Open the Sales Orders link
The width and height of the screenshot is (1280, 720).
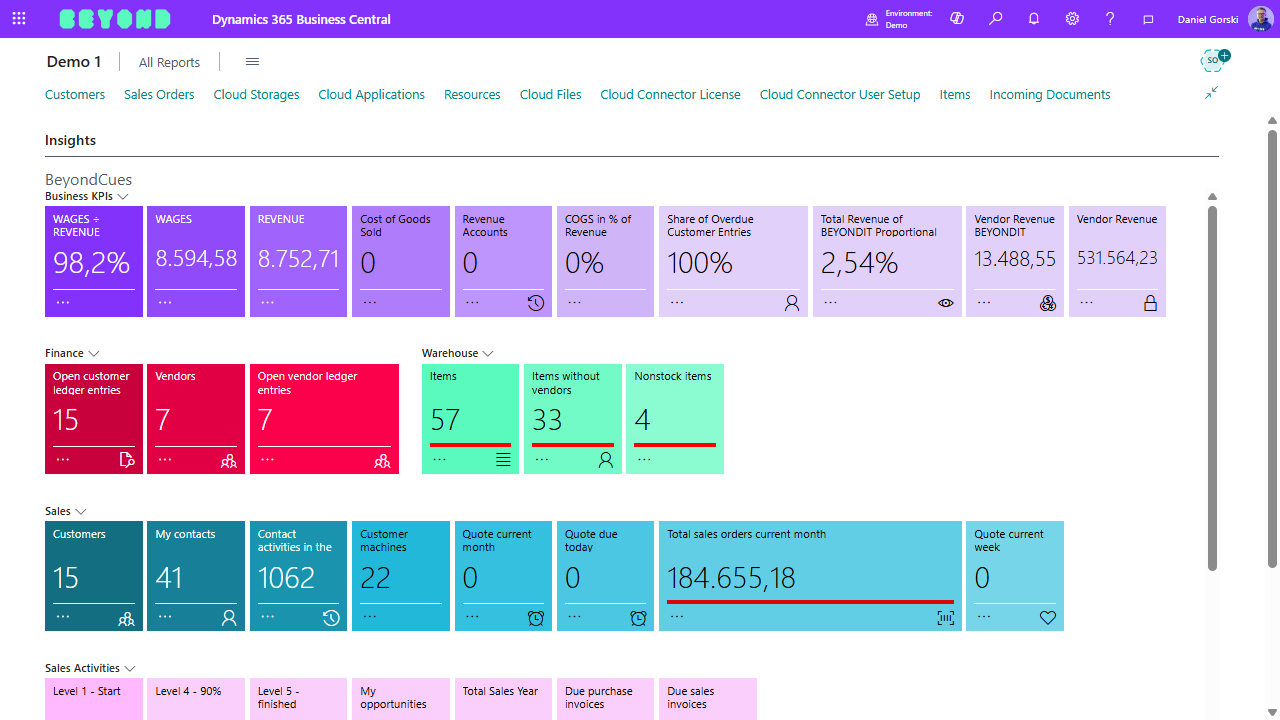(x=159, y=95)
